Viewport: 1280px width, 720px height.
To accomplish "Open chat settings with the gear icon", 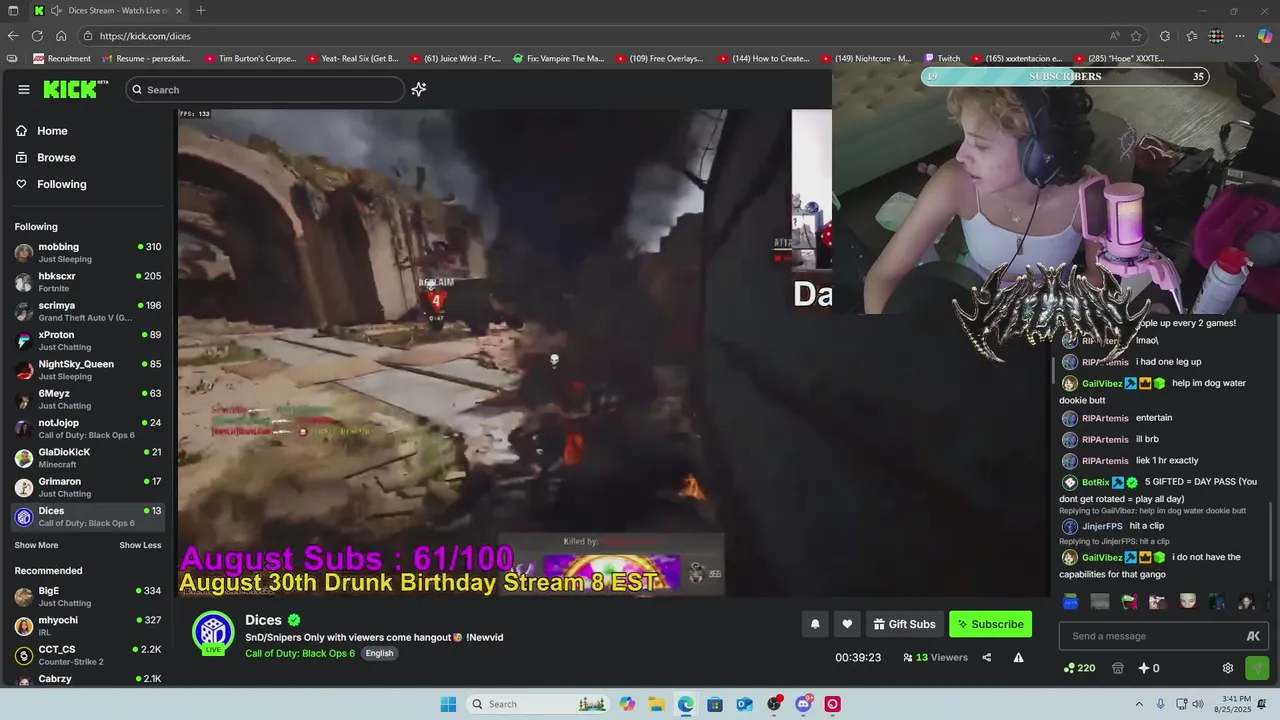I will [1228, 668].
